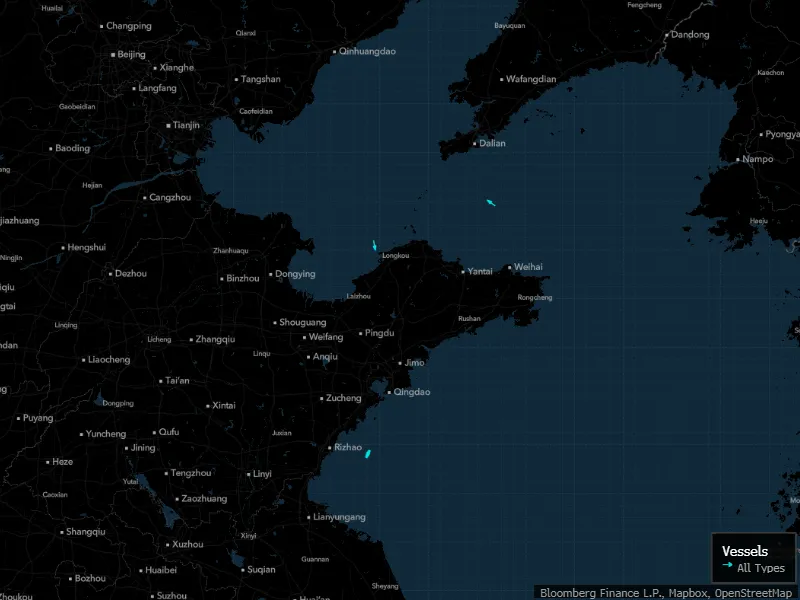Viewport: 800px width, 600px height.
Task: Click the Qingdao city label
Action: coord(412,392)
